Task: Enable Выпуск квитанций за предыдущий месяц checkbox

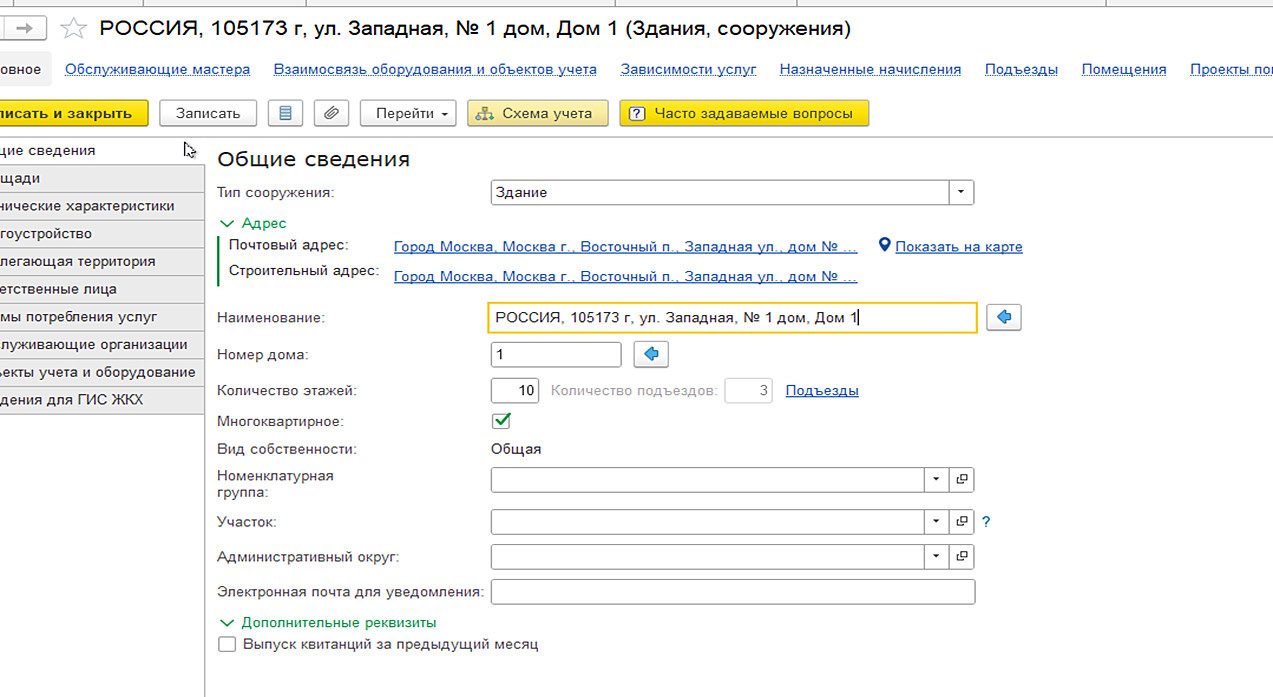Action: click(x=227, y=645)
